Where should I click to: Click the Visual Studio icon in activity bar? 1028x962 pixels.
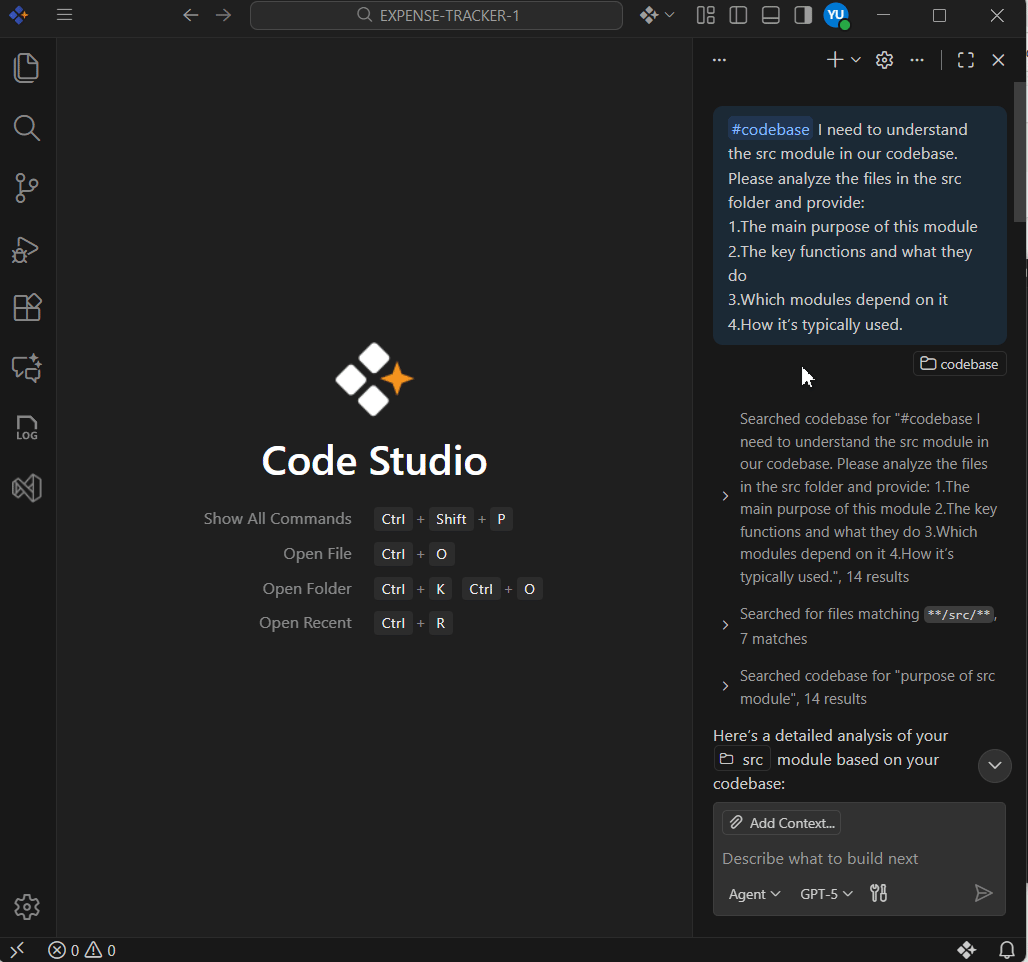point(26,488)
